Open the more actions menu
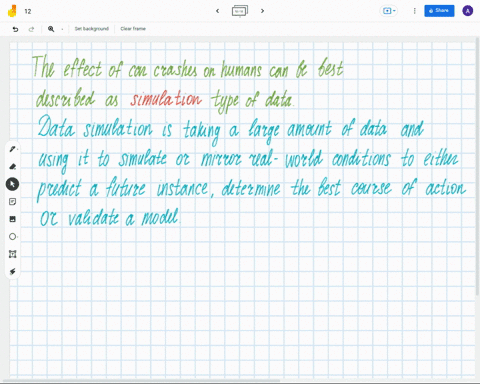 (414, 11)
